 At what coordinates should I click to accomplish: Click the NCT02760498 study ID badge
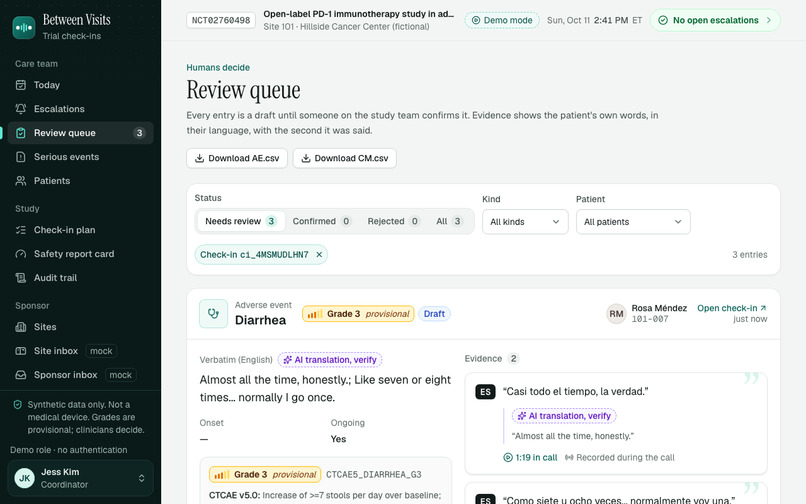pos(221,21)
